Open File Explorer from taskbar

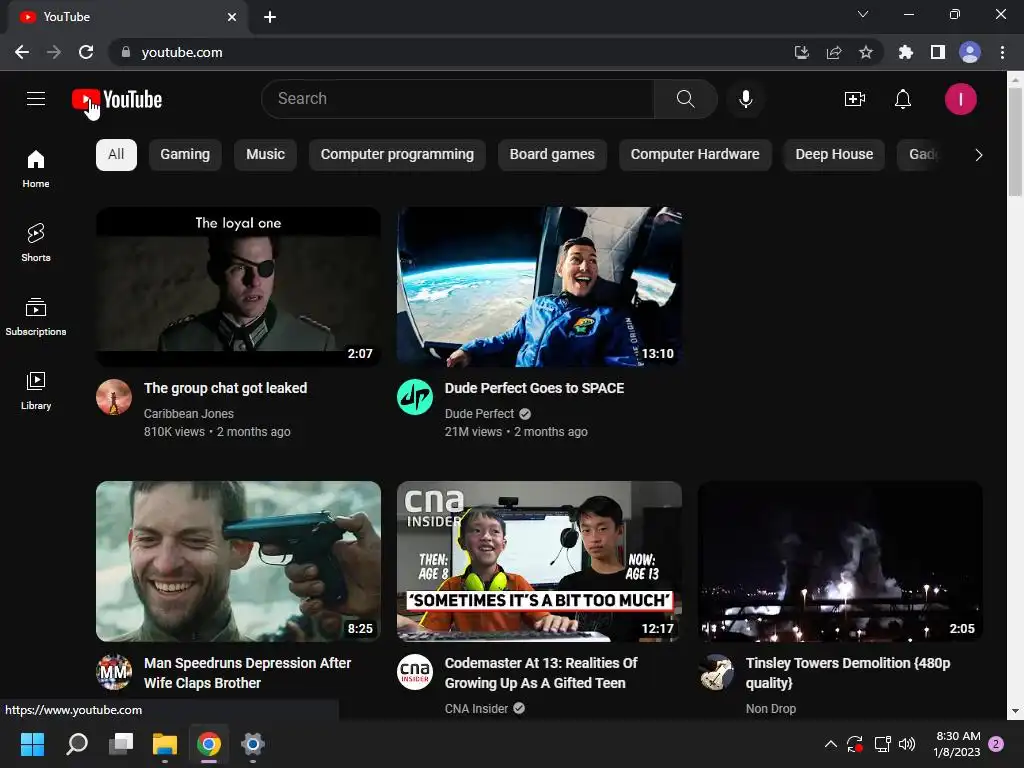[165, 744]
